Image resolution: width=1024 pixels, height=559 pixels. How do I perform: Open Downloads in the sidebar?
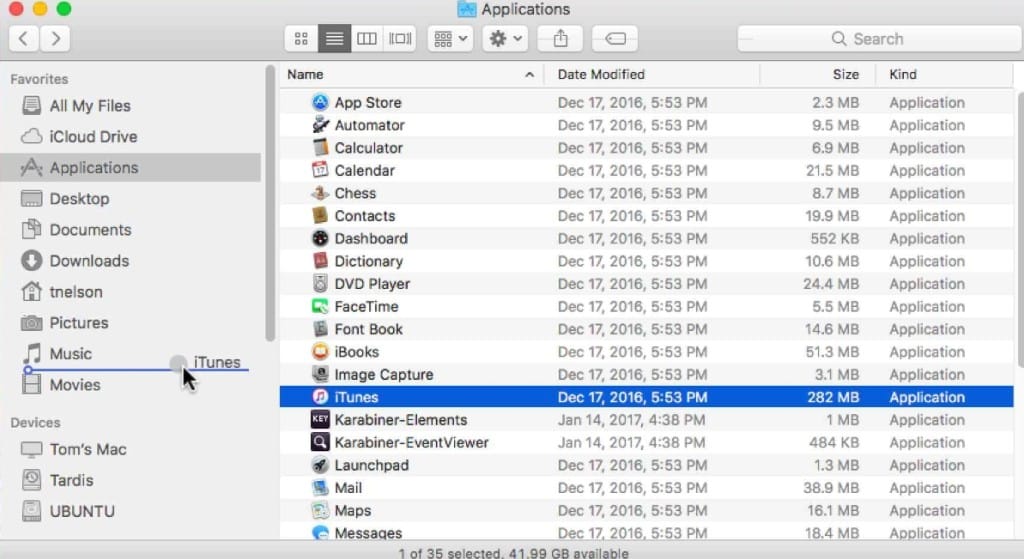coord(89,261)
